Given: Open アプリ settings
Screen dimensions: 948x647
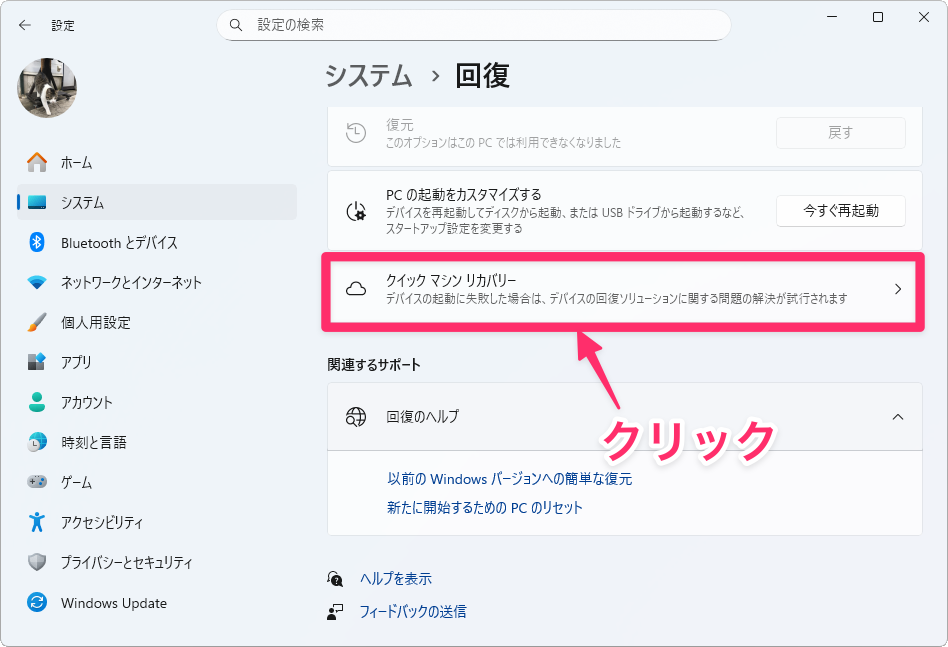Looking at the screenshot, I should click(x=157, y=362).
